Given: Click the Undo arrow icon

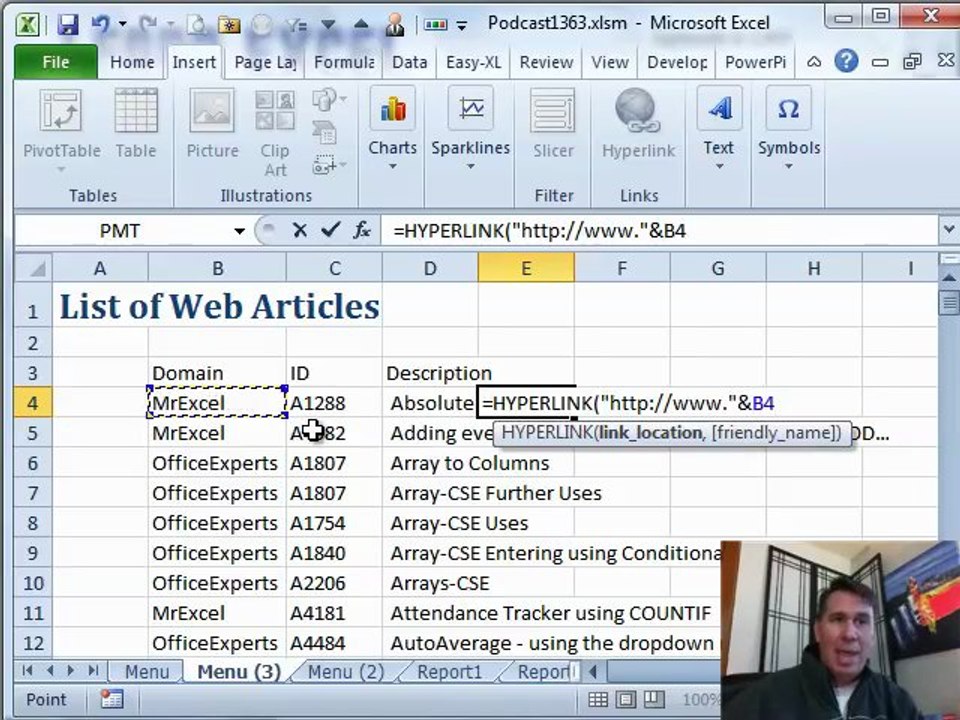Looking at the screenshot, I should point(100,24).
